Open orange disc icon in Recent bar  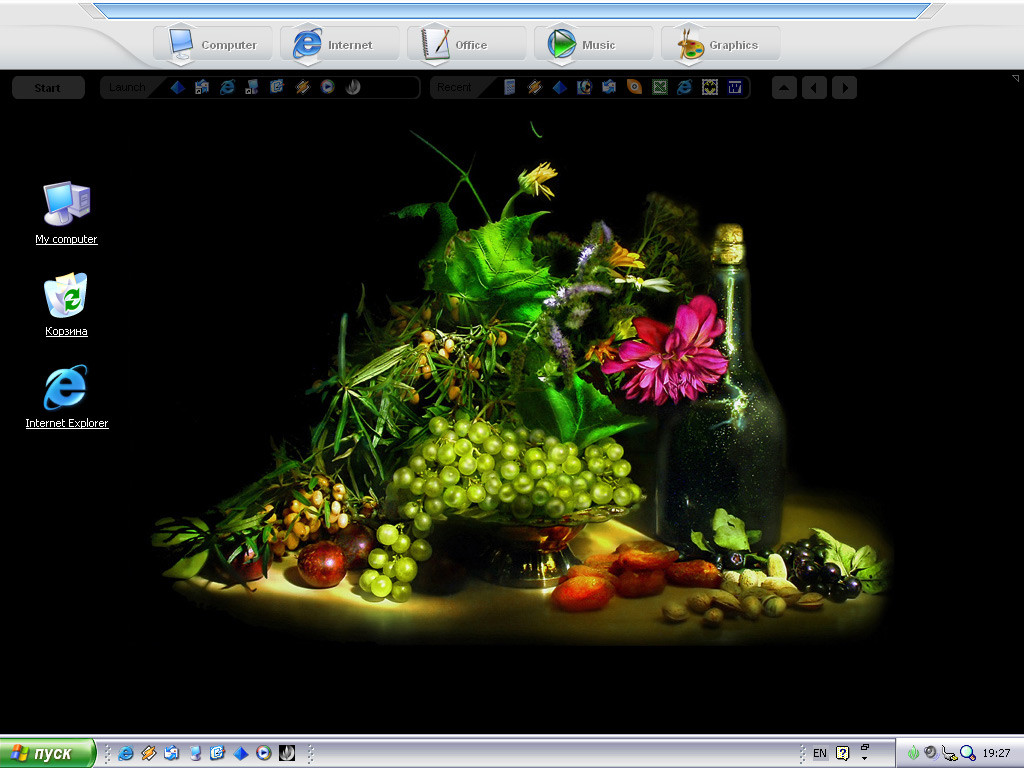coord(634,87)
